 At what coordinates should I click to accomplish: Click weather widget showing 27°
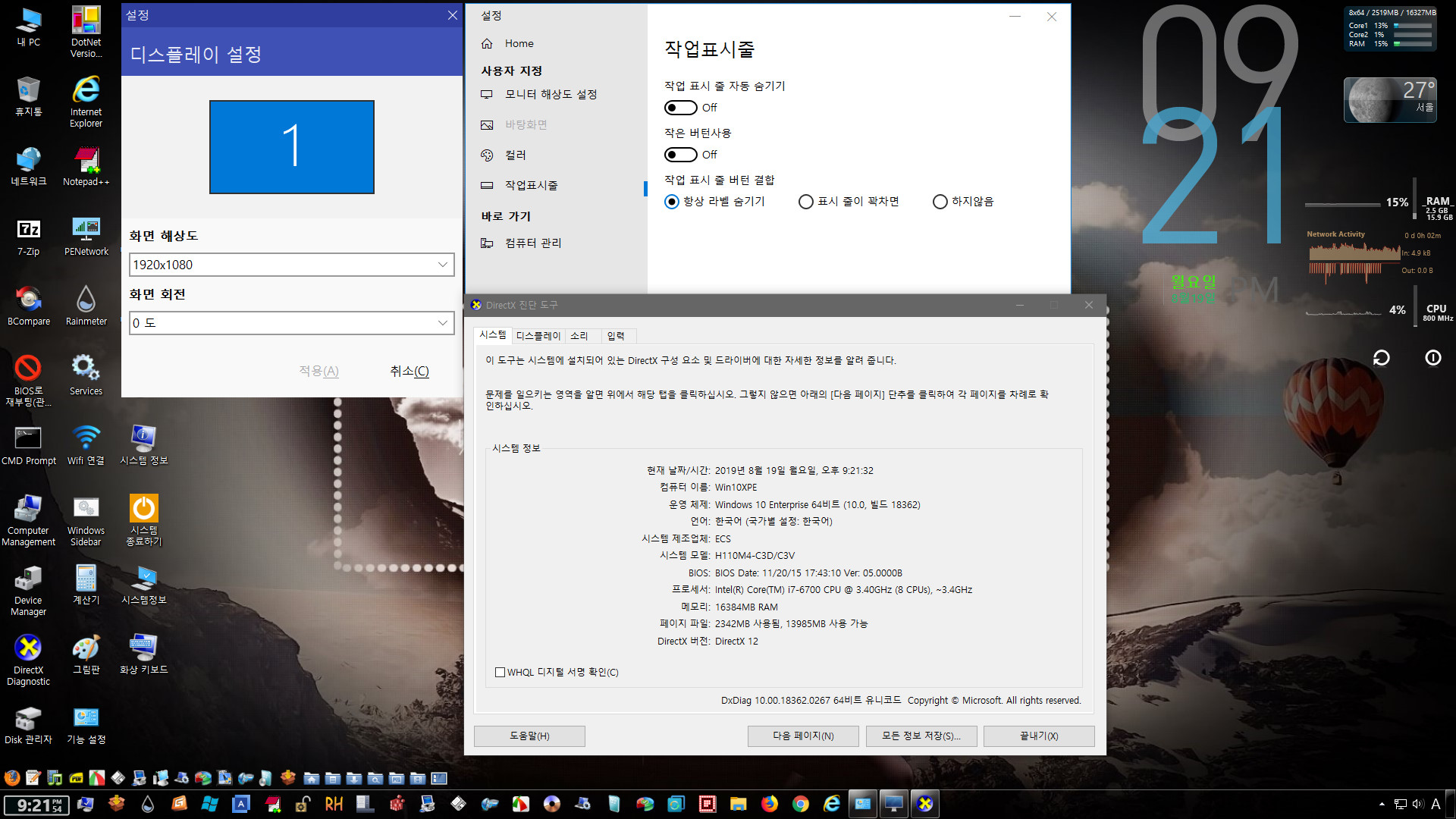[x=1390, y=100]
